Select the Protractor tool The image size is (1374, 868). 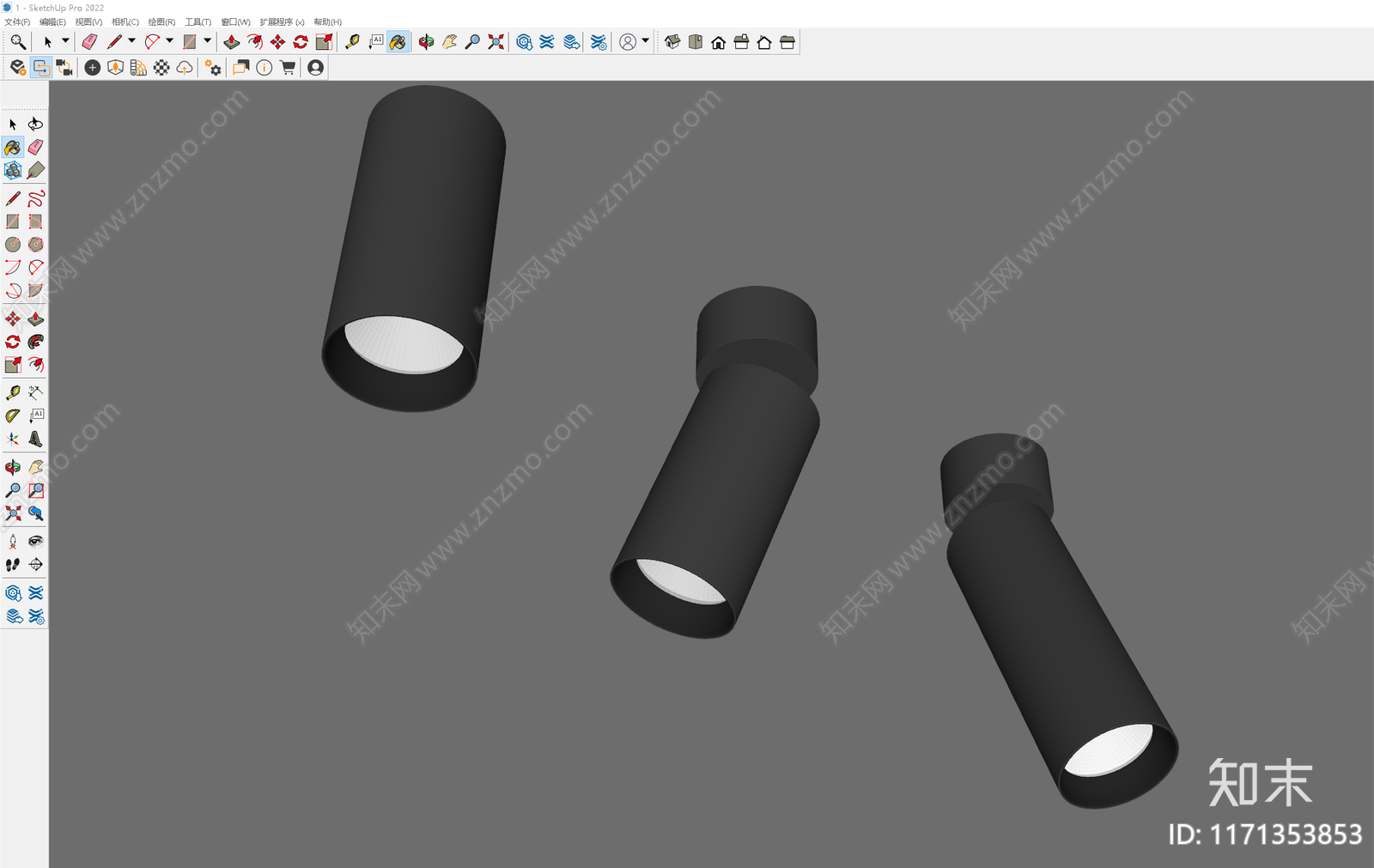click(x=13, y=416)
